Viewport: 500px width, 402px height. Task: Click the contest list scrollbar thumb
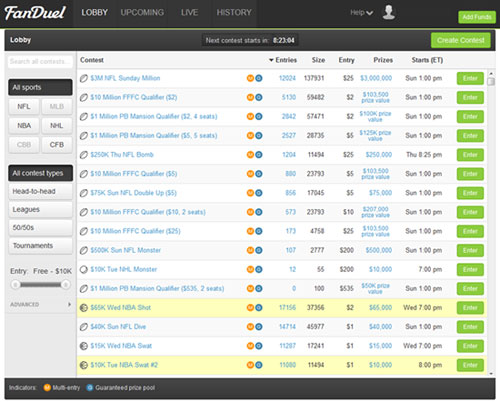(491, 81)
